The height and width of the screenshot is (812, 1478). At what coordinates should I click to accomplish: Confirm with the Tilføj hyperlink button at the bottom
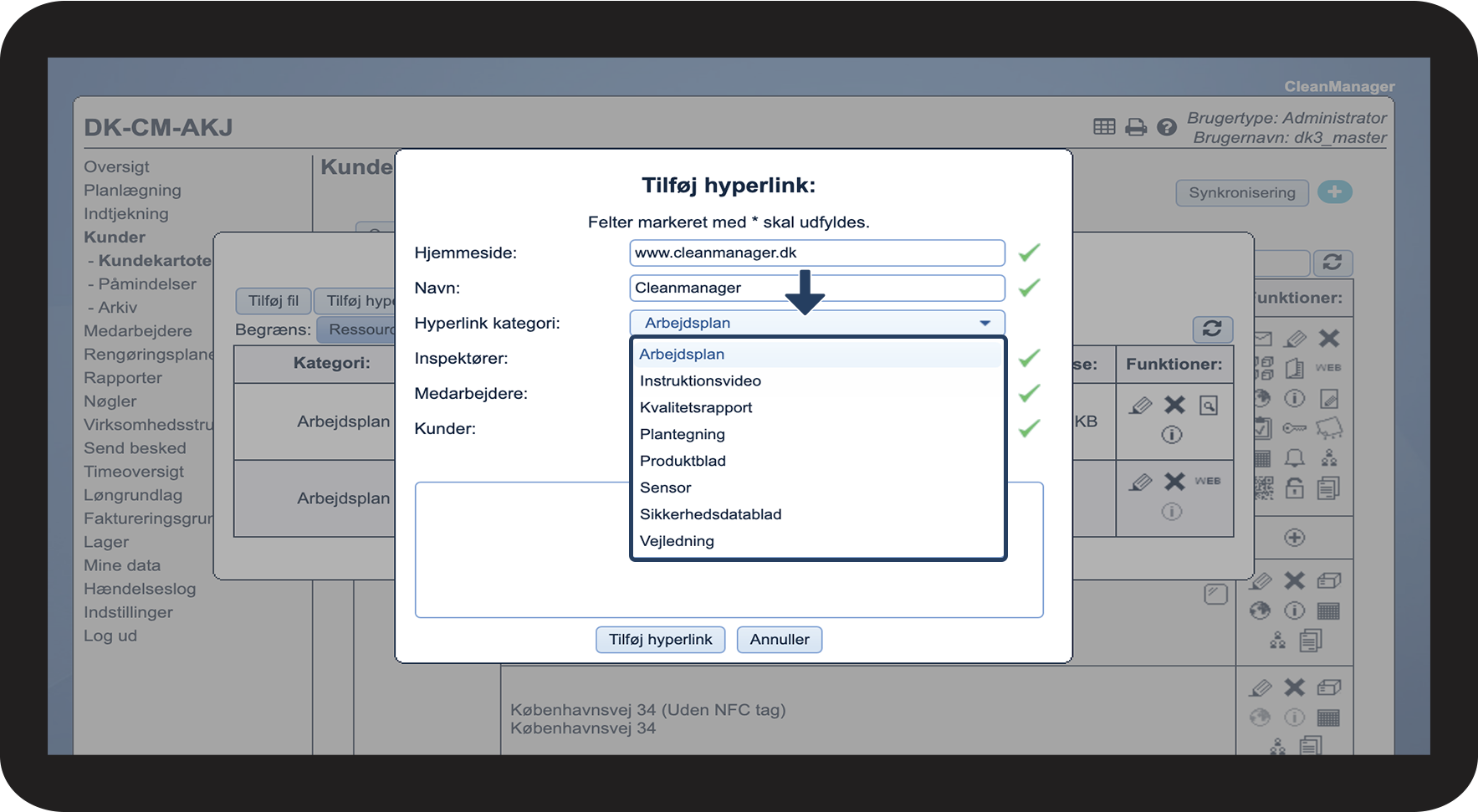click(x=660, y=639)
